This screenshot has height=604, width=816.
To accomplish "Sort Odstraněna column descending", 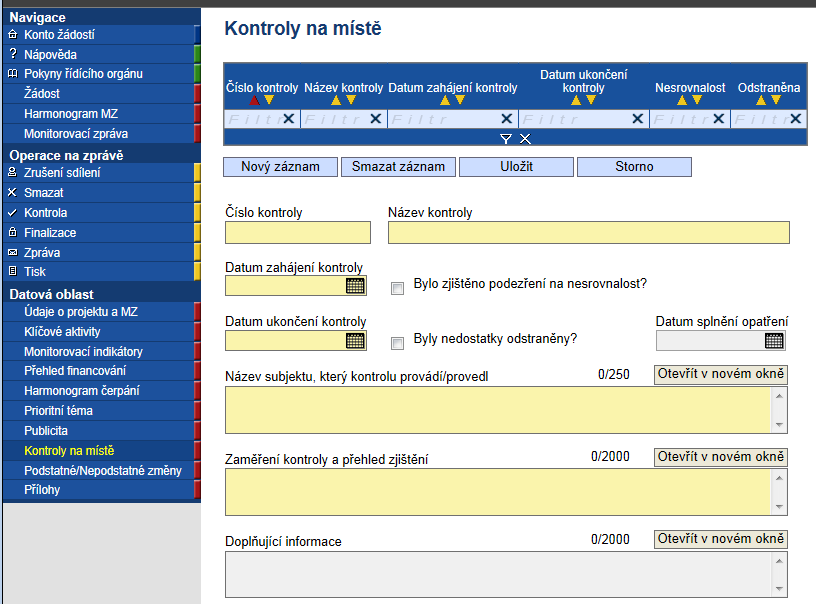I will [776, 100].
